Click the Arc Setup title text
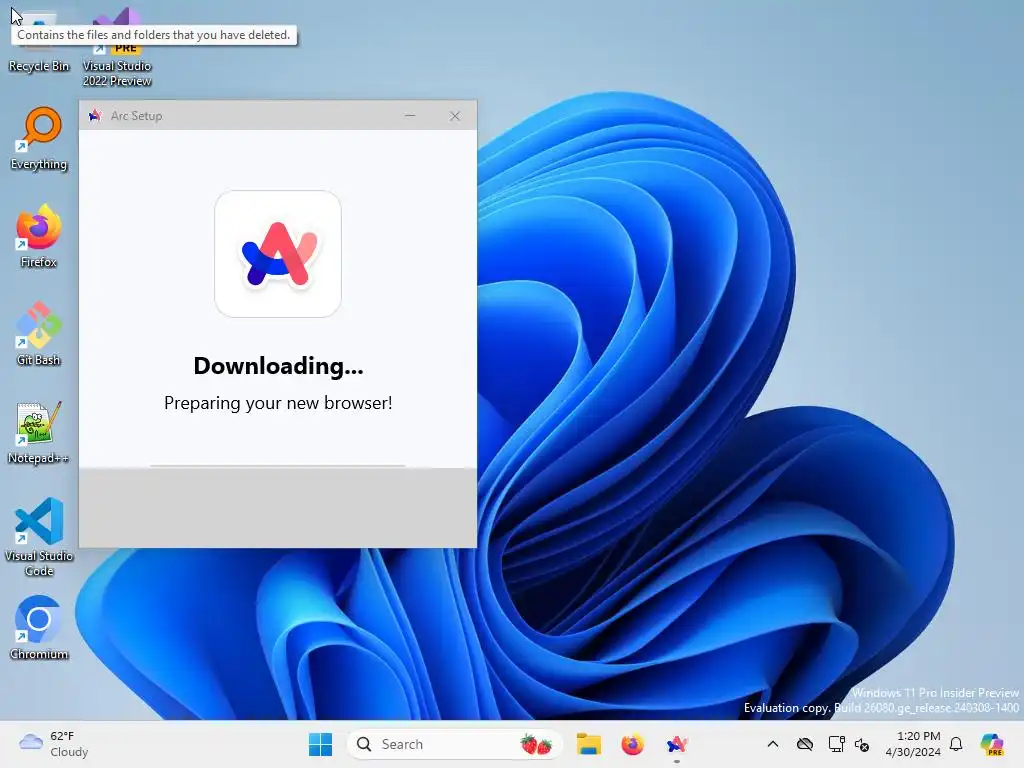The image size is (1024, 768). click(136, 116)
